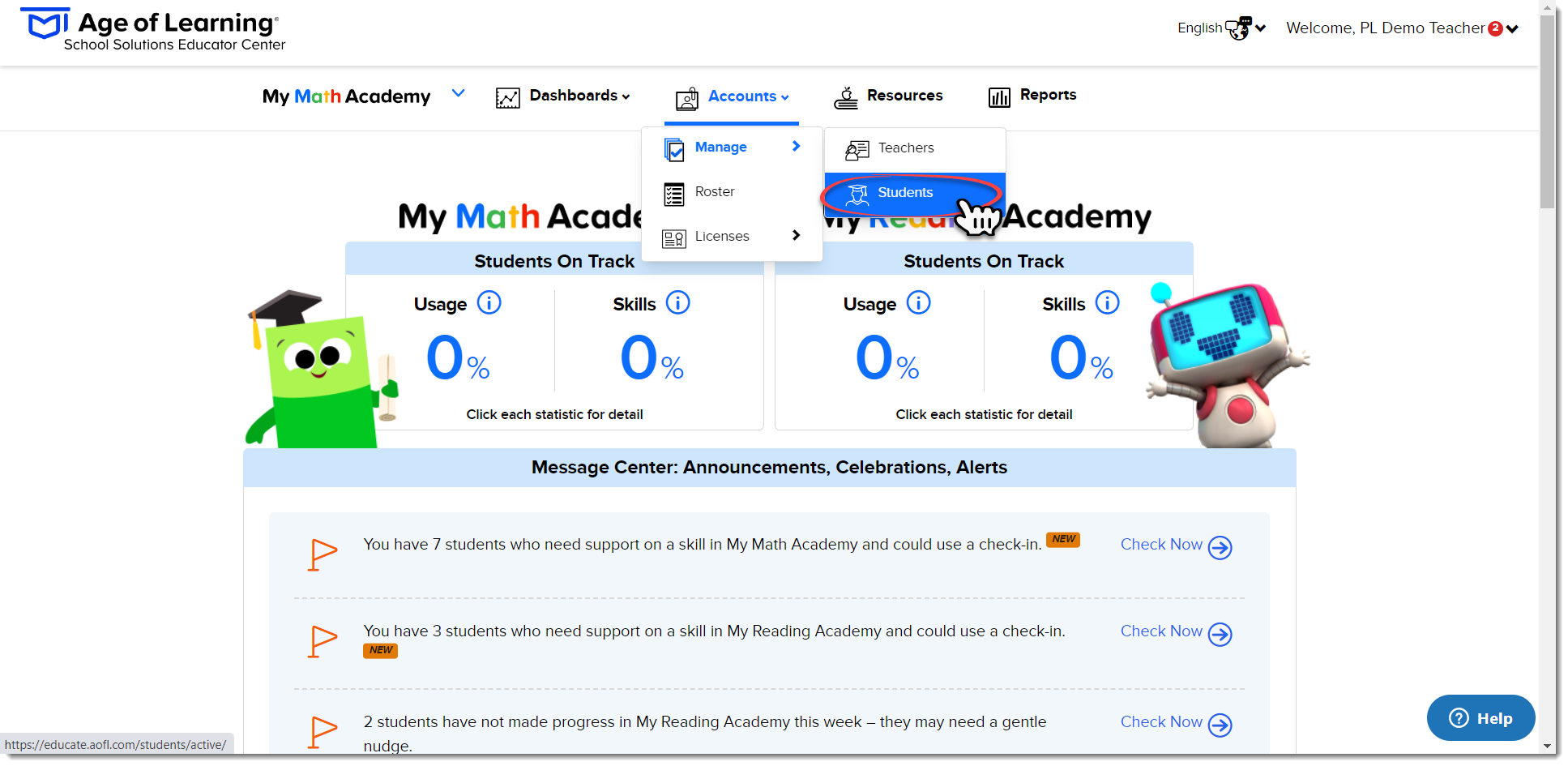Click NEW badge under Reading Academy alert
The image size is (1568, 766).
coord(380,651)
